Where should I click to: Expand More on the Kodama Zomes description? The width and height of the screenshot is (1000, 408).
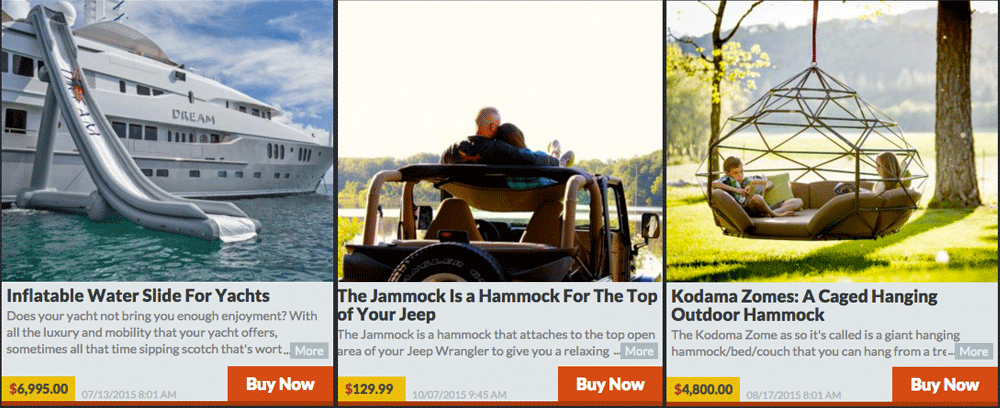coord(974,351)
